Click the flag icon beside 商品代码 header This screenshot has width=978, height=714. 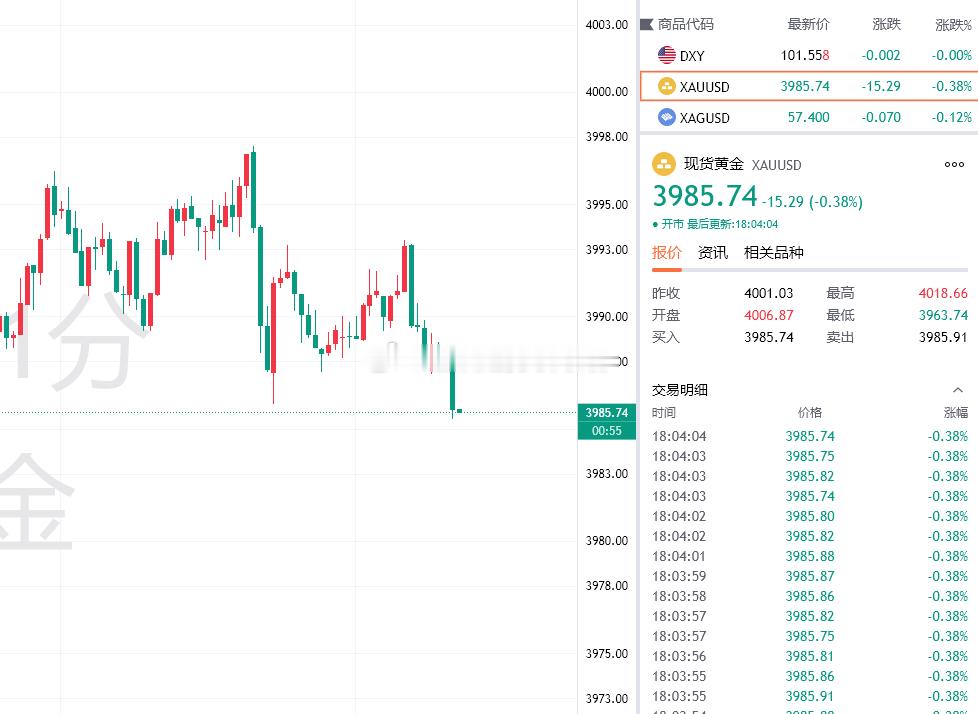(x=647, y=25)
